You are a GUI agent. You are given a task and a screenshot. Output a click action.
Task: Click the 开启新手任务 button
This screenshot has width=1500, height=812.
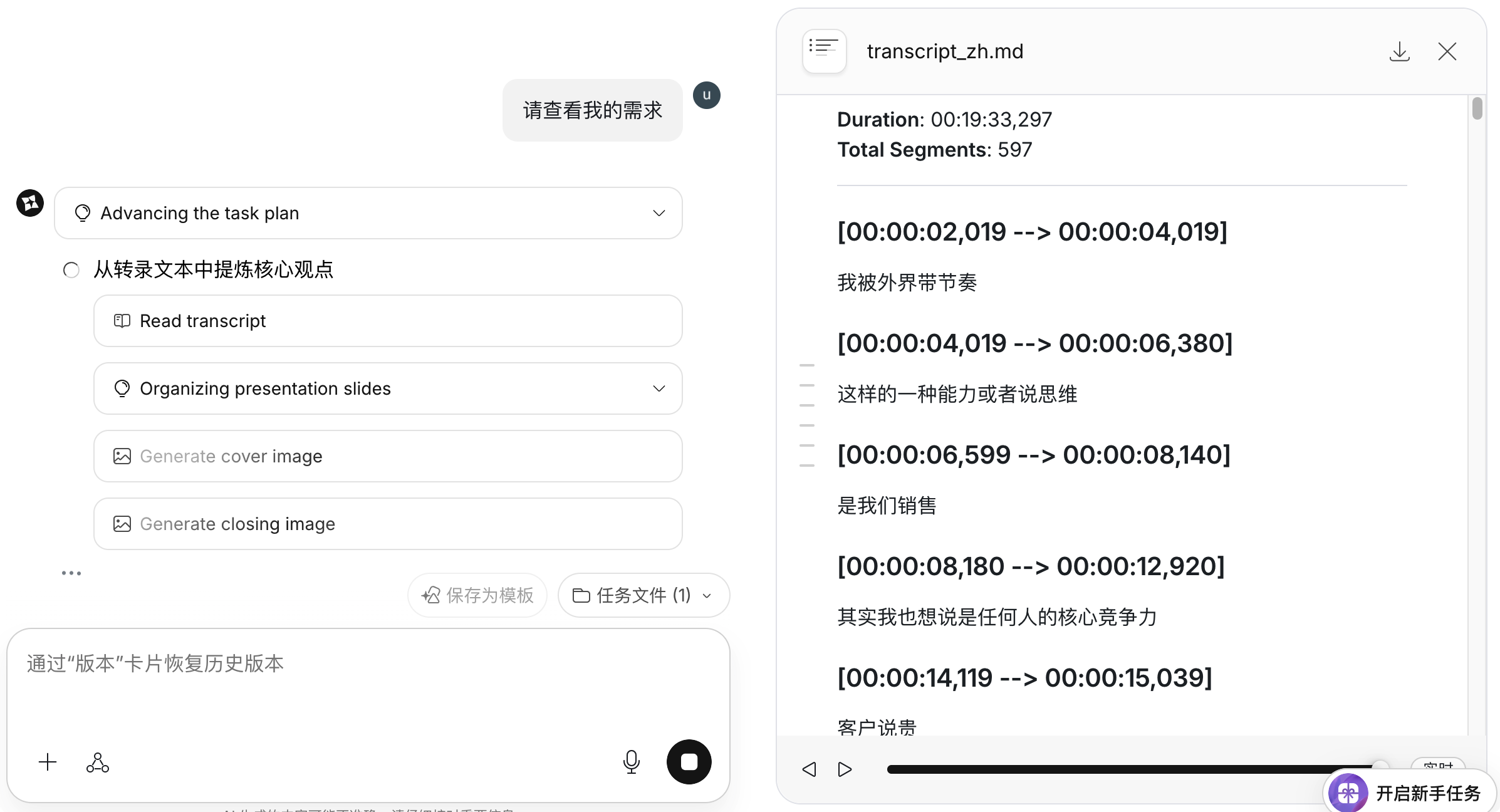[x=1427, y=793]
